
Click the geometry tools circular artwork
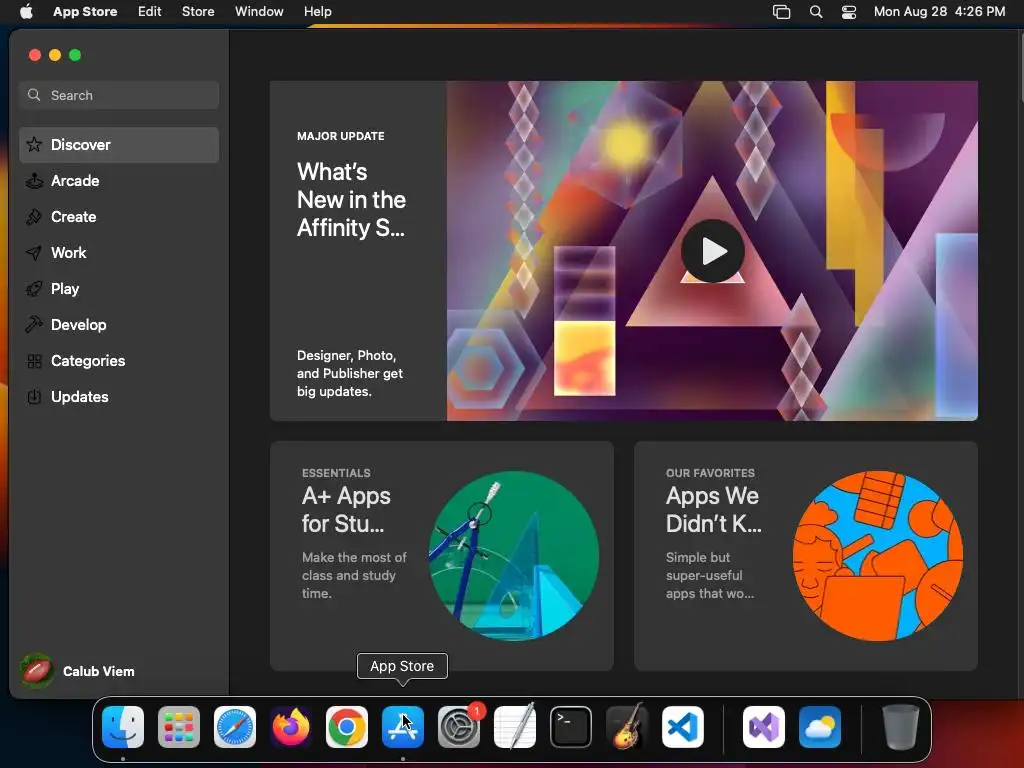[x=514, y=556]
